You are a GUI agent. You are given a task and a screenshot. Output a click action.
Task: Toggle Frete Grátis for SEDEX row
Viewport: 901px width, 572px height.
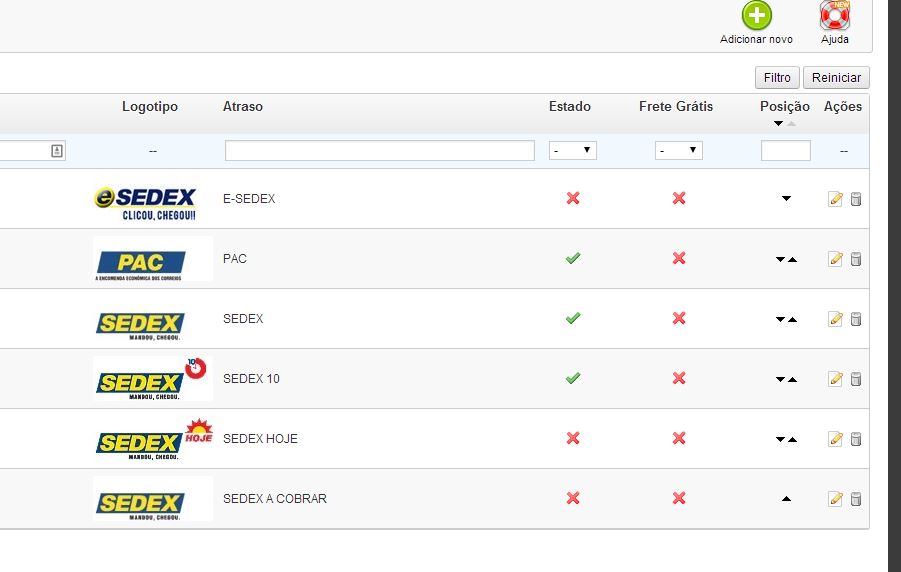pyautogui.click(x=679, y=318)
